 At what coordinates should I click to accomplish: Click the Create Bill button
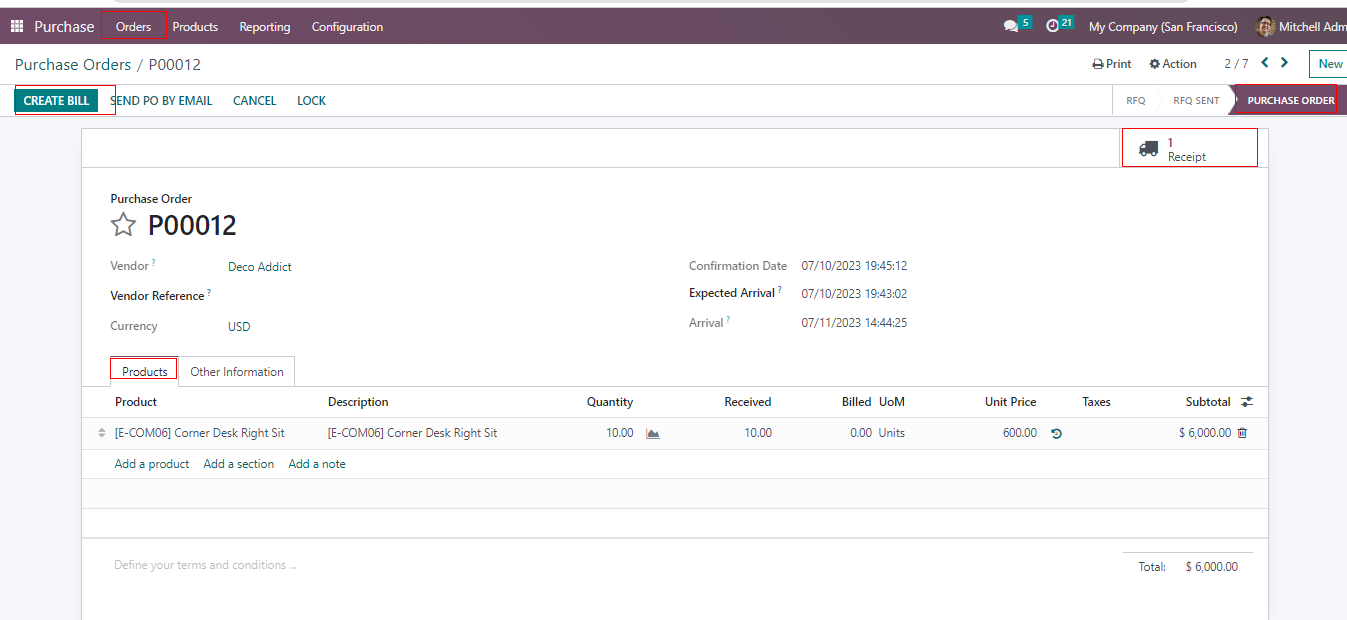pyautogui.click(x=57, y=101)
